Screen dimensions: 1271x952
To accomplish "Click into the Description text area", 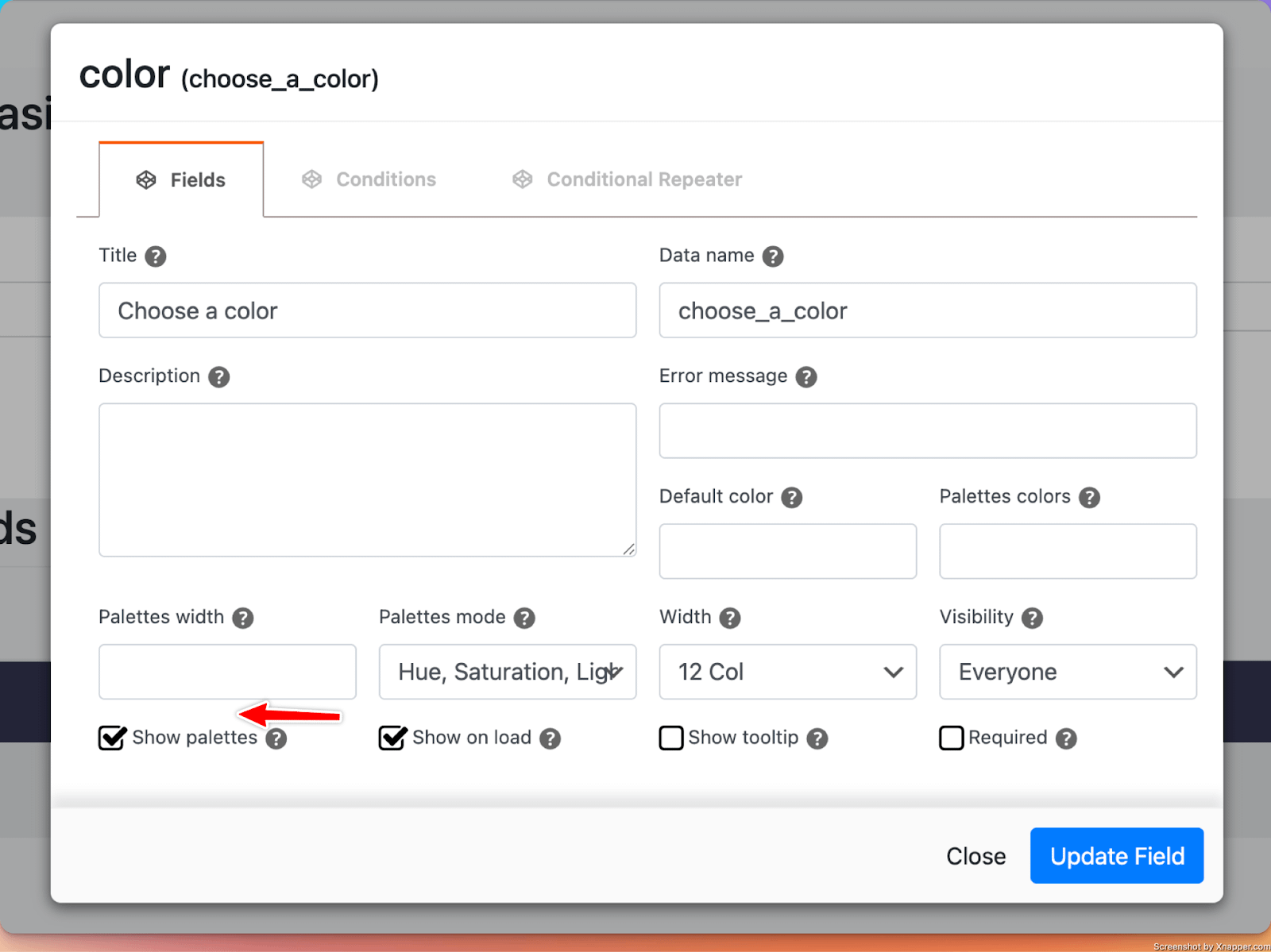I will click(x=367, y=480).
